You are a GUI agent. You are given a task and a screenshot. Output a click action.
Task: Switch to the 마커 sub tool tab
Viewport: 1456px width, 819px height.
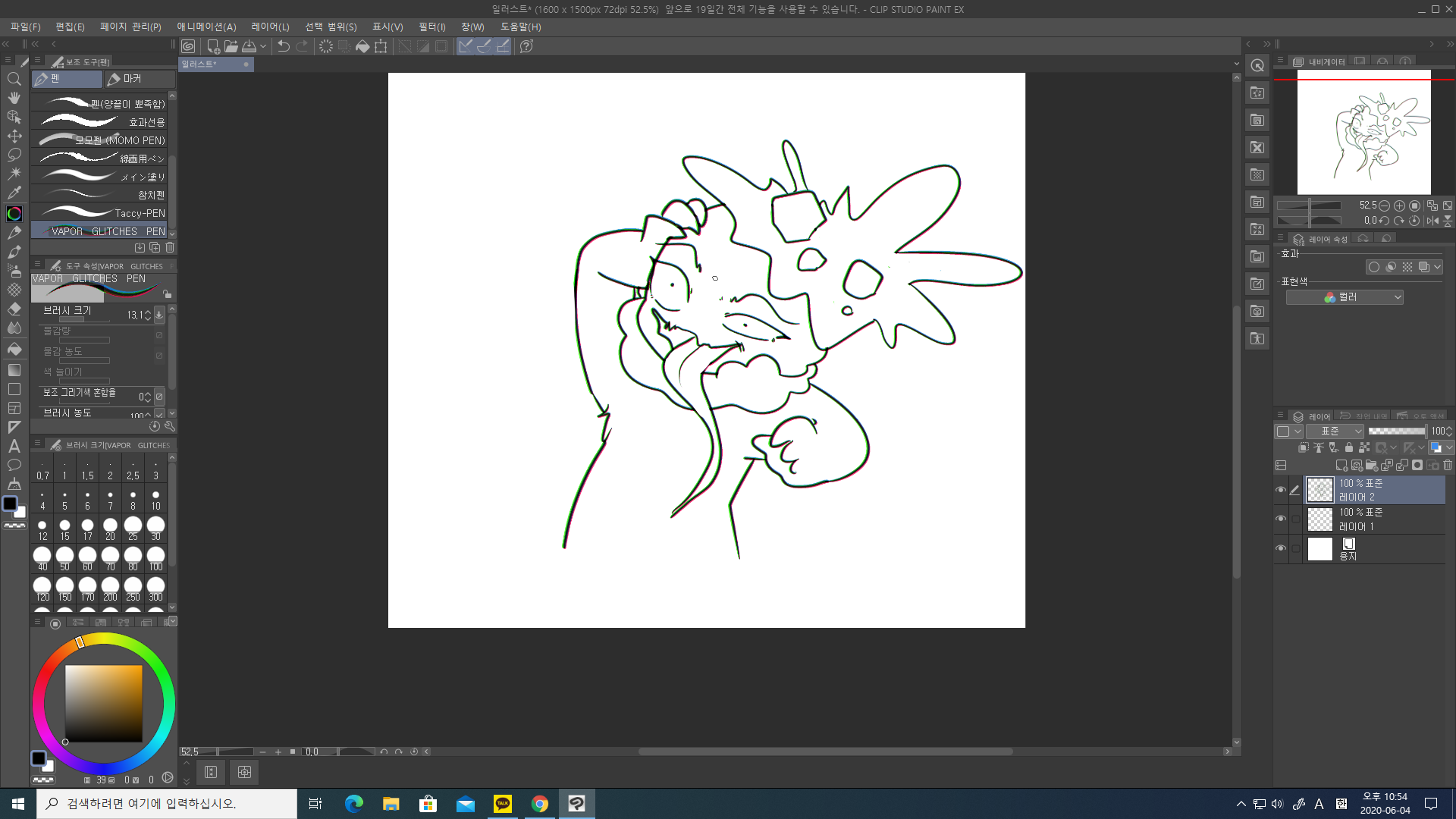pos(140,79)
